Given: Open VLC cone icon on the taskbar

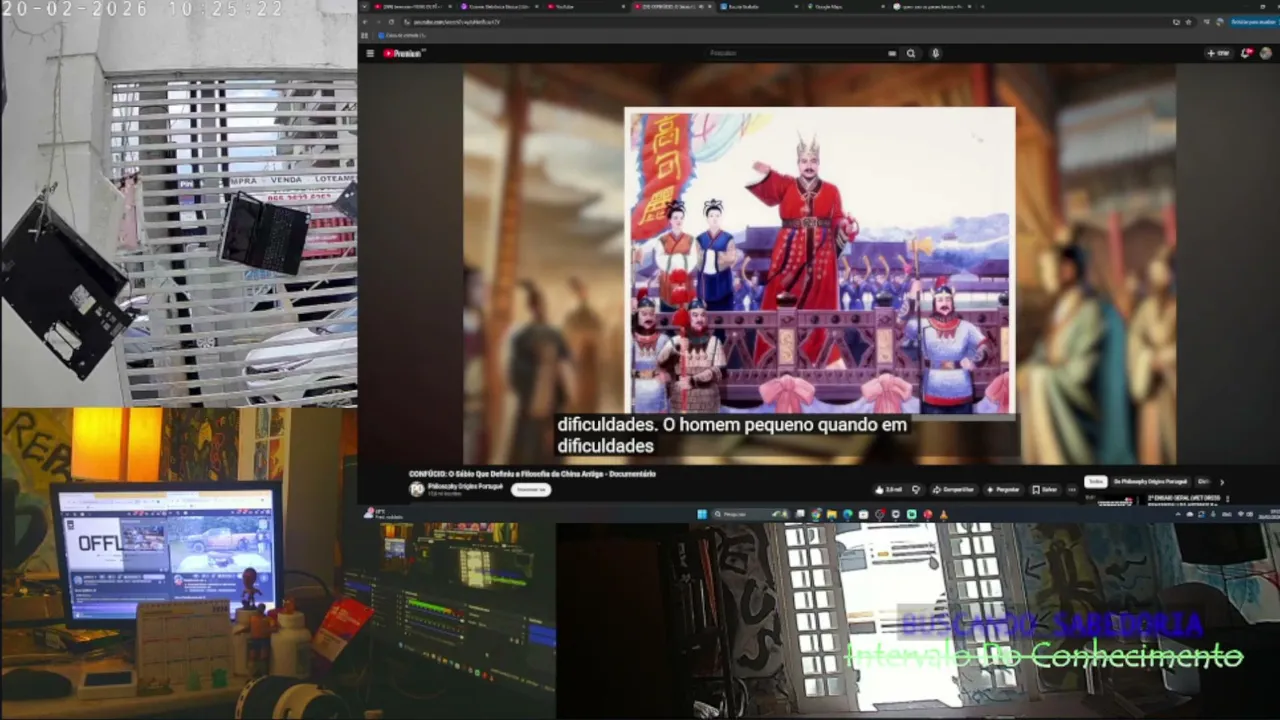Looking at the screenshot, I should pyautogui.click(x=943, y=515).
